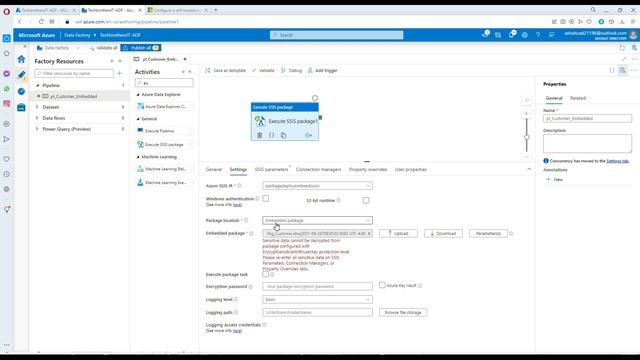
Task: Click Browse file storage button
Action: [403, 312]
